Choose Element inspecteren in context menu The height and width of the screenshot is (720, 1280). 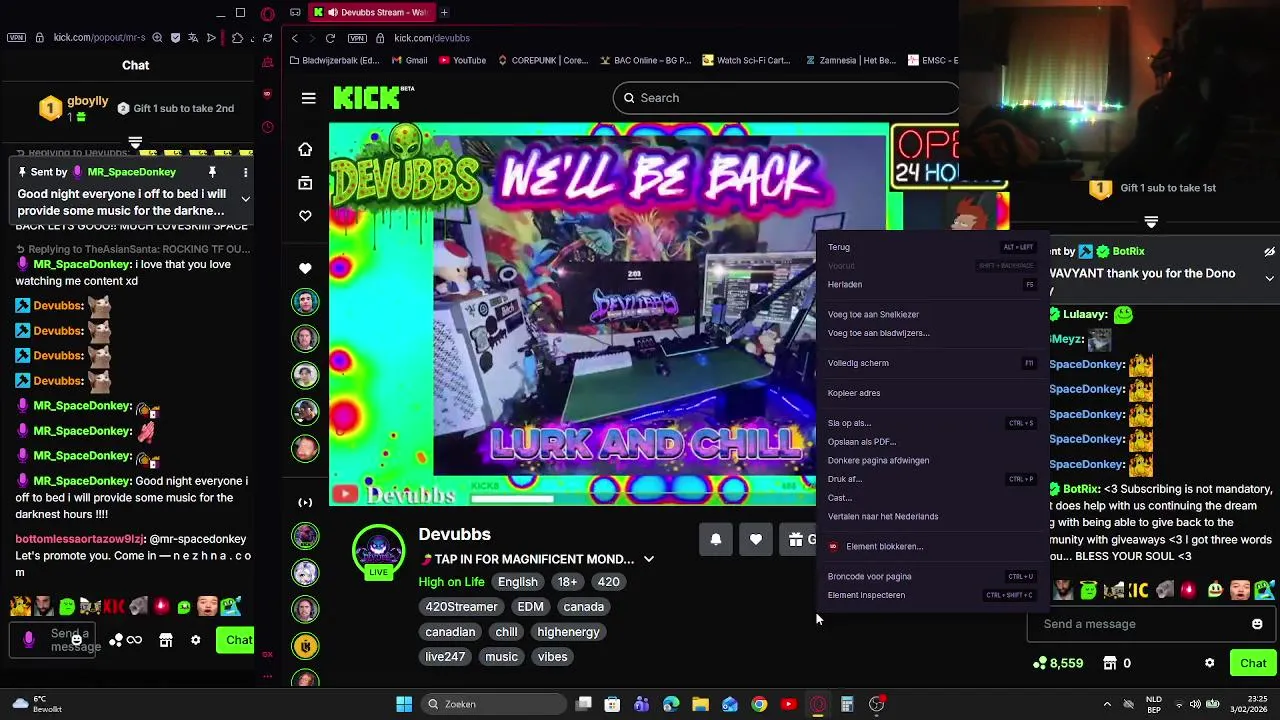[931, 595]
